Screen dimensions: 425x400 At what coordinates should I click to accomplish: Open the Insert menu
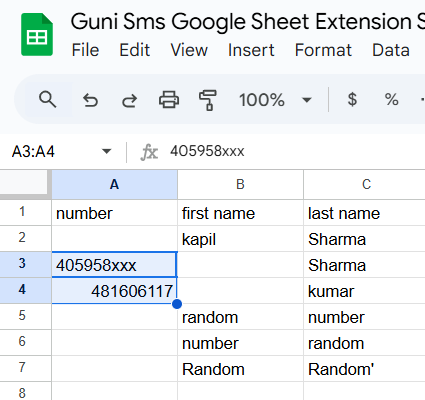251,50
